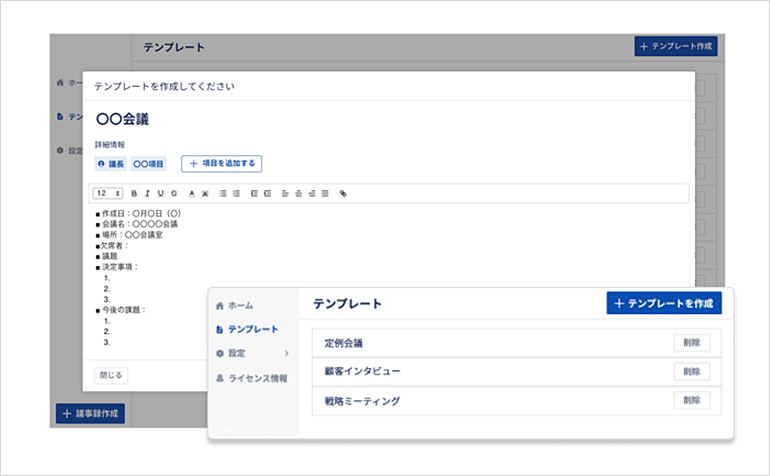Viewport: 770px width, 476px height.
Task: Apply numbered list formatting
Action: click(236, 194)
